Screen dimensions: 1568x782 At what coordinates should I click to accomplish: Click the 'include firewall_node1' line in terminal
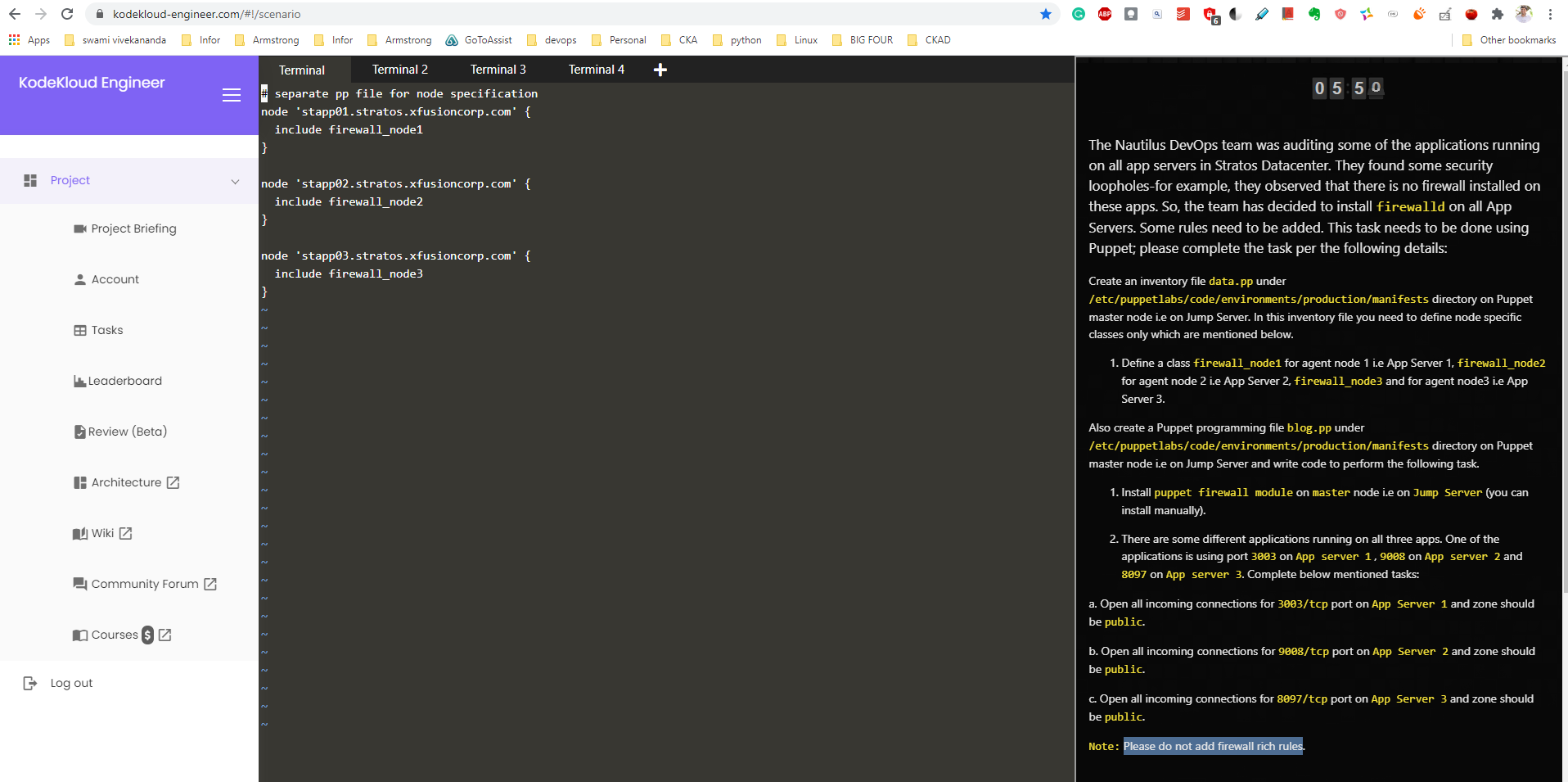pyautogui.click(x=349, y=129)
